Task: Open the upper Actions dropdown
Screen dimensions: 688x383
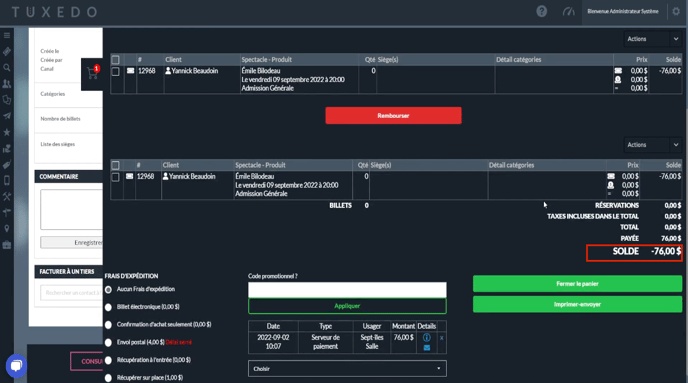Action: click(652, 39)
